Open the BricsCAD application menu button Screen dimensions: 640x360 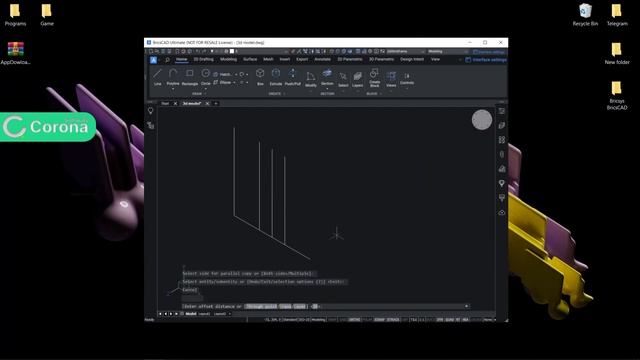point(153,60)
